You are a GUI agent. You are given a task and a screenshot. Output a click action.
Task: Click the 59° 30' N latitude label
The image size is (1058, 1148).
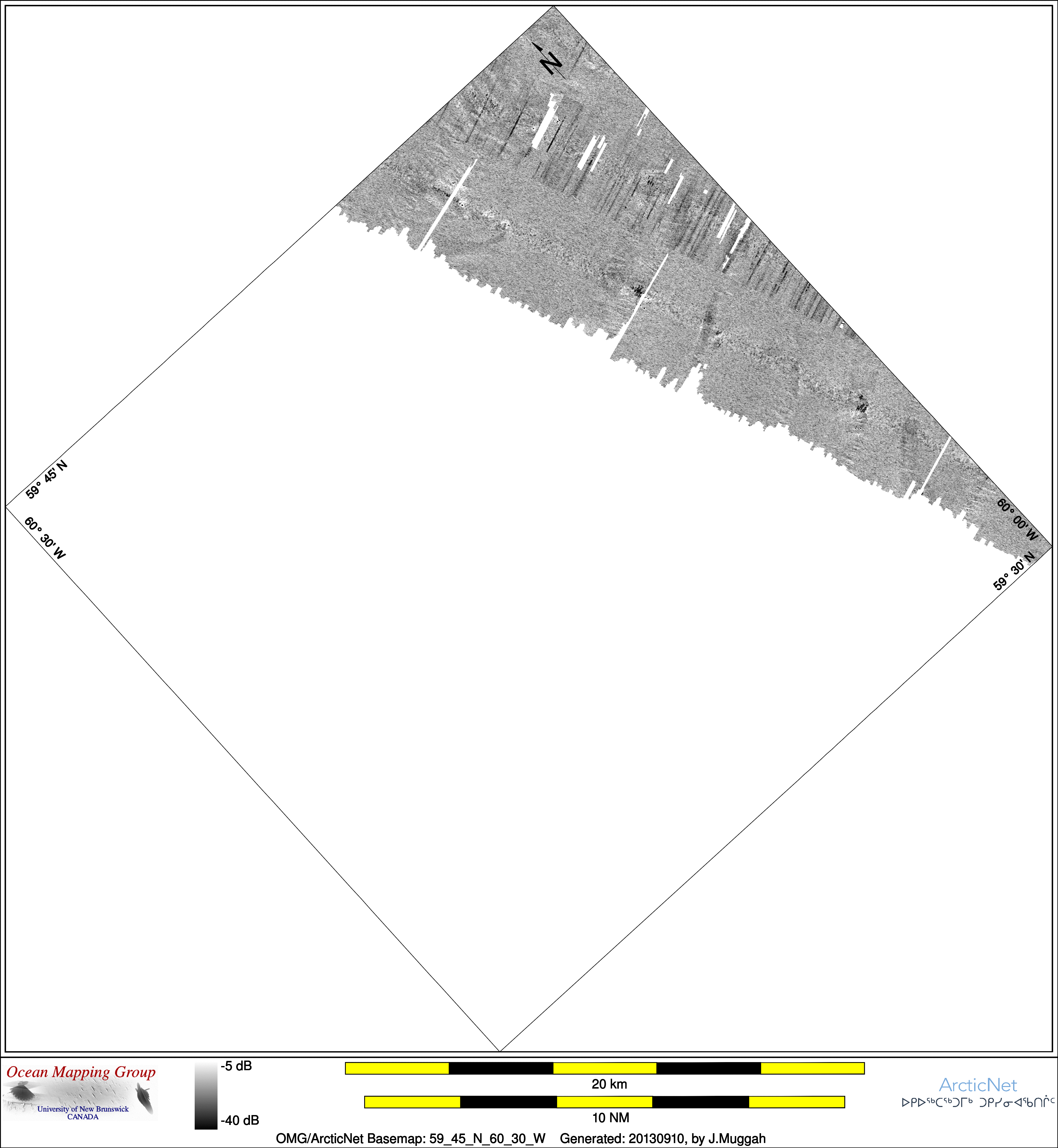click(1014, 571)
